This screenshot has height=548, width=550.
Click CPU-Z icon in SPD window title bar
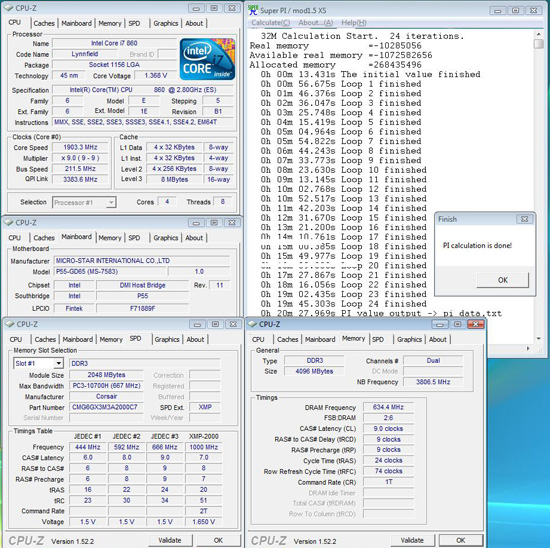click(10, 324)
